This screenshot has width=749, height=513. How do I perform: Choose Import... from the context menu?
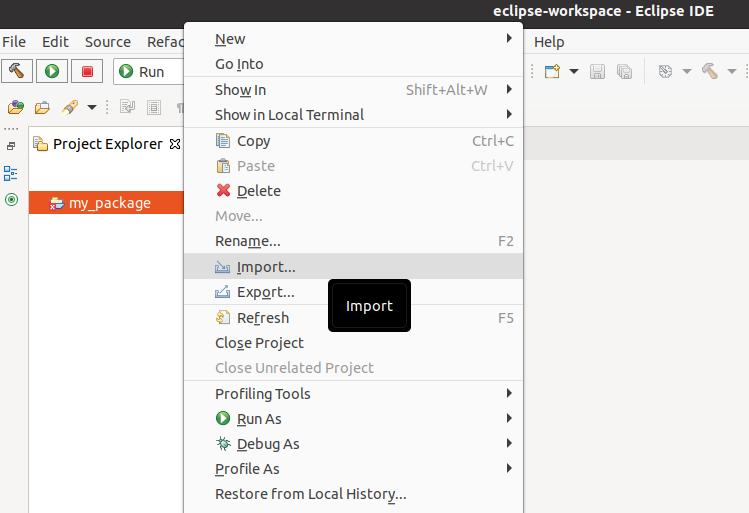coord(266,267)
